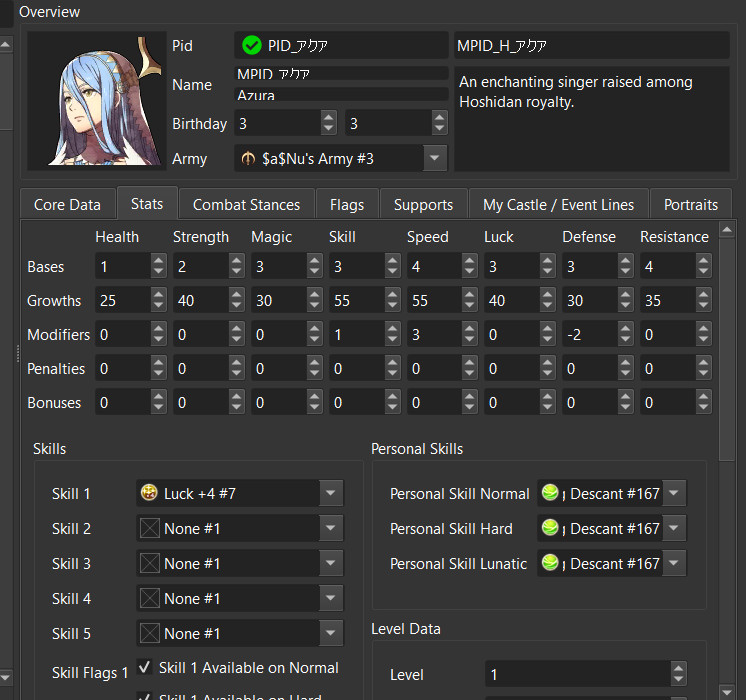The height and width of the screenshot is (700, 746).
Task: Click the stats panel vertical scrollbar
Action: [x=726, y=350]
